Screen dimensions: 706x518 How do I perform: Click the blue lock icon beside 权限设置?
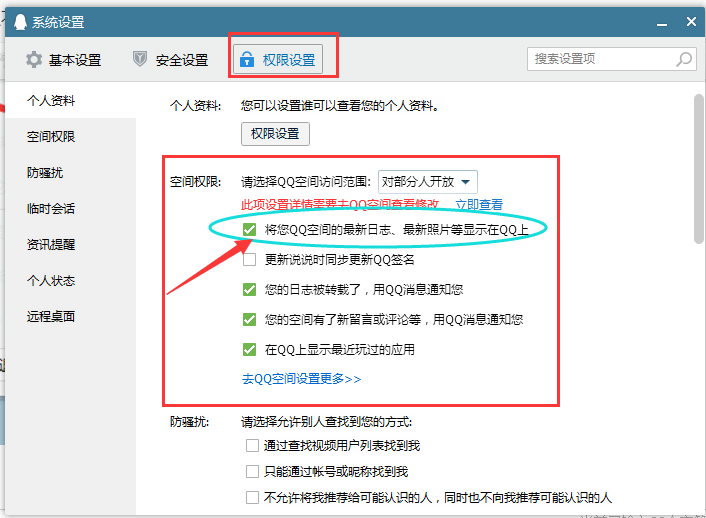tap(247, 59)
